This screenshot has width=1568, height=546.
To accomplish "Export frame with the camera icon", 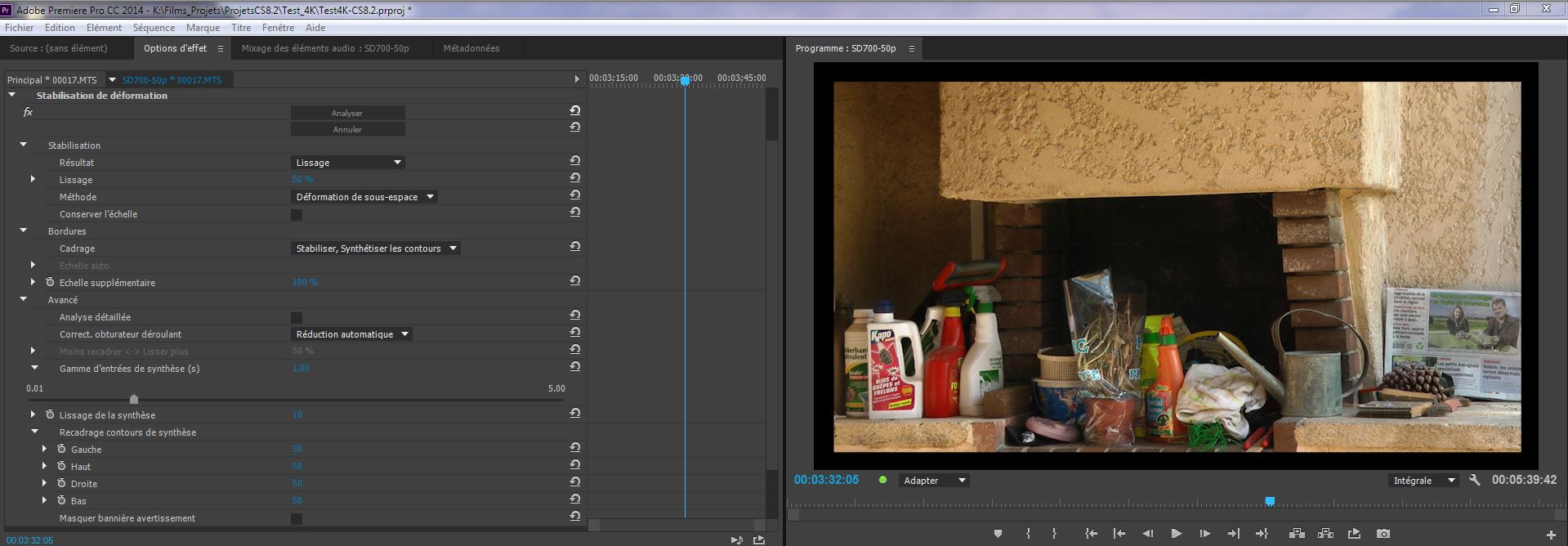I will (x=1383, y=534).
